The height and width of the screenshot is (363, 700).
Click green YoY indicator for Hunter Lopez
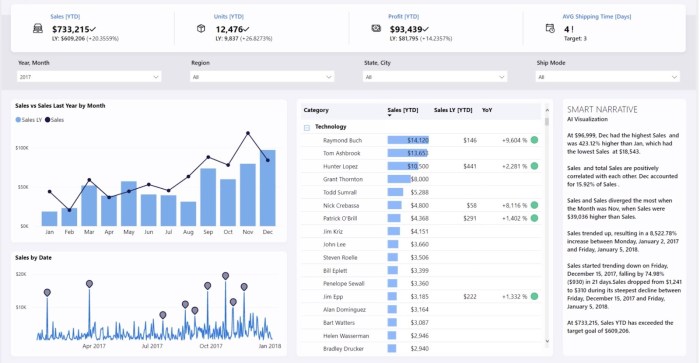tap(534, 166)
